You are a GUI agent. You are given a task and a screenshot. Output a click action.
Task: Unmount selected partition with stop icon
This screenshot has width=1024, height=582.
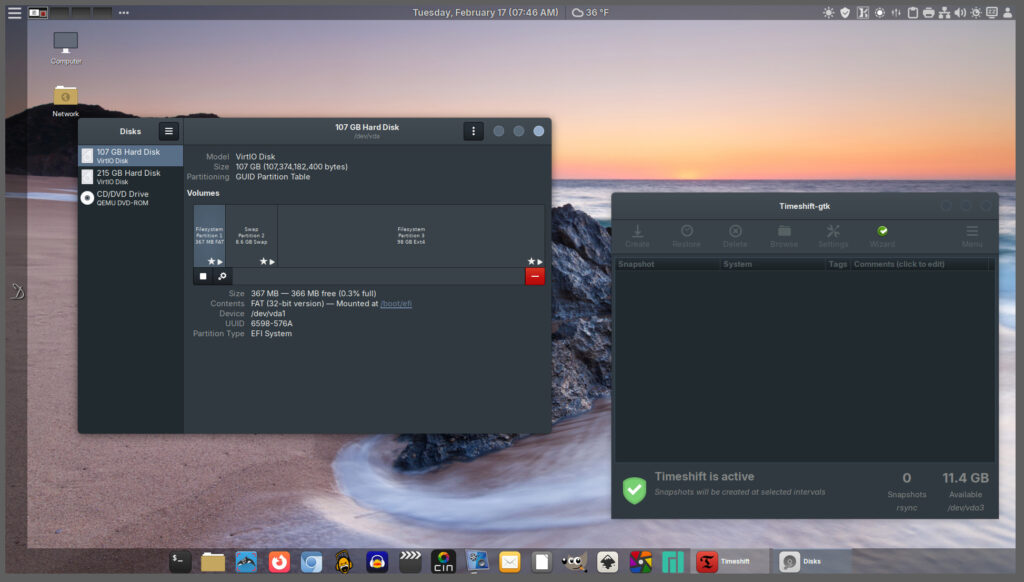(203, 276)
